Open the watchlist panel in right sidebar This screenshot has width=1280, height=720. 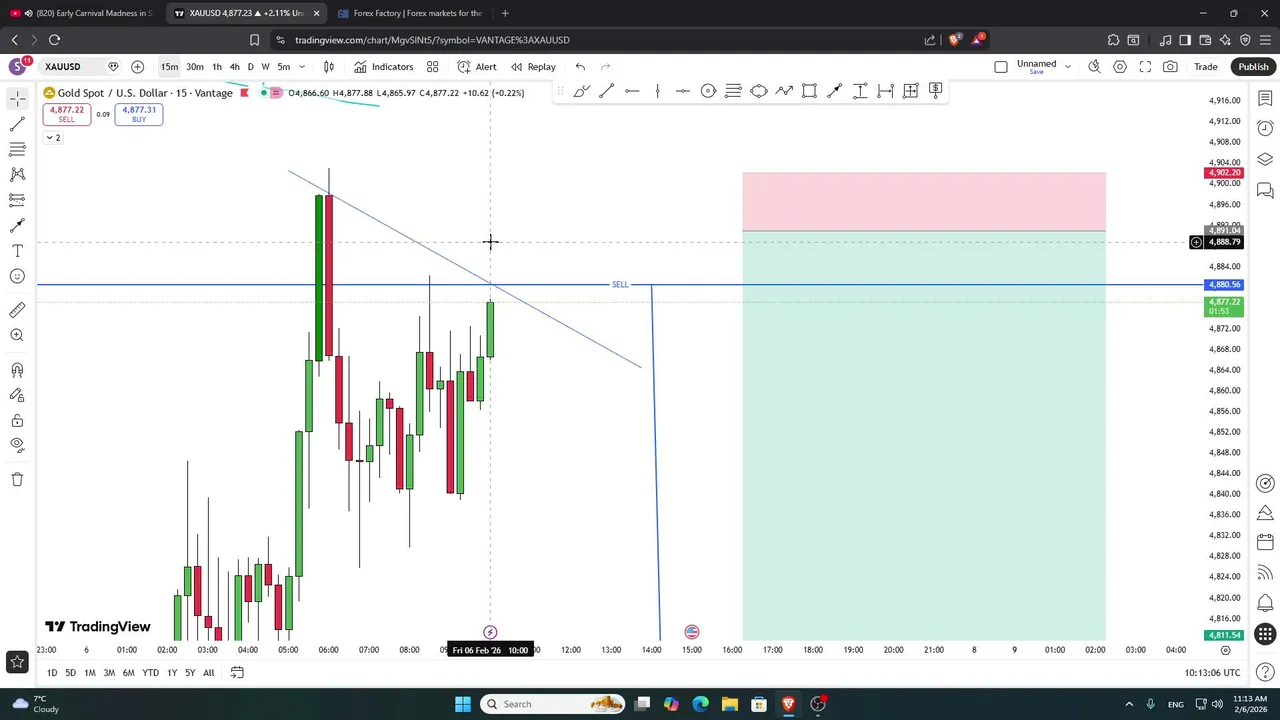[x=1265, y=99]
